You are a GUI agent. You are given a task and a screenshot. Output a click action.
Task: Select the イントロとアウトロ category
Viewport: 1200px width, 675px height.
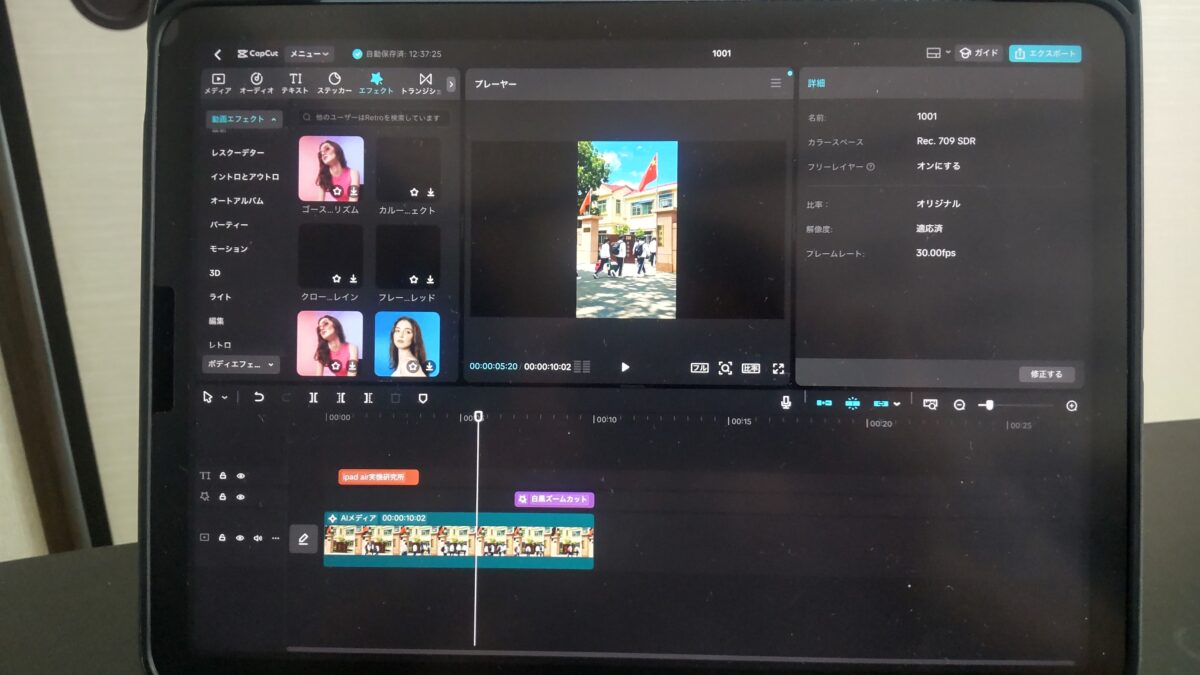click(x=244, y=176)
